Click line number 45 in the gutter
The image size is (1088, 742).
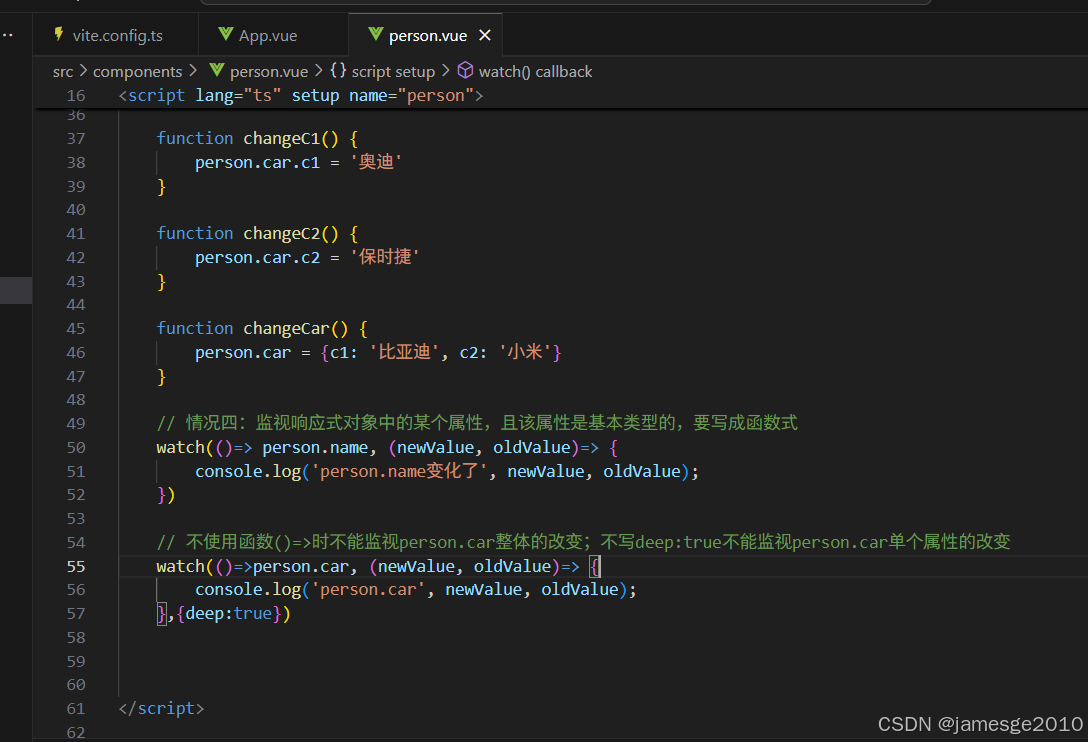[76, 328]
